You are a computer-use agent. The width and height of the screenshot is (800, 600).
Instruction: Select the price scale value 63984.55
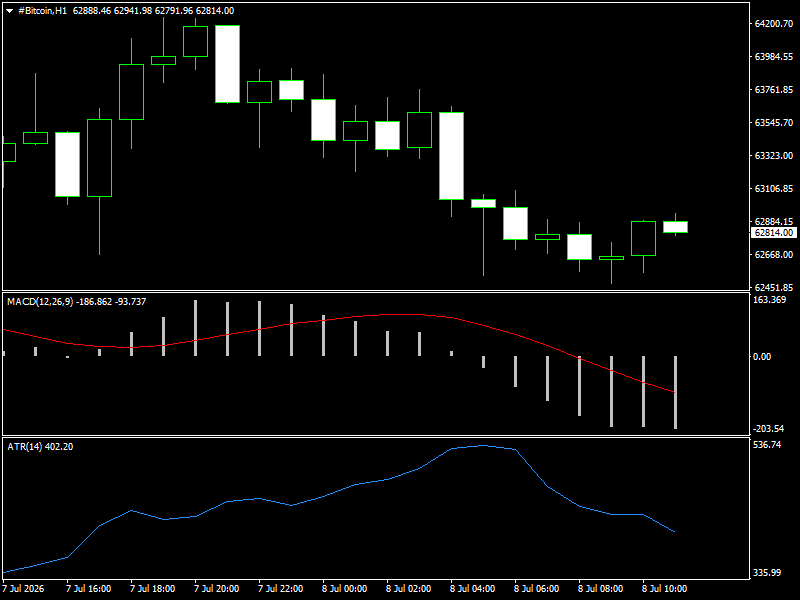[x=773, y=57]
